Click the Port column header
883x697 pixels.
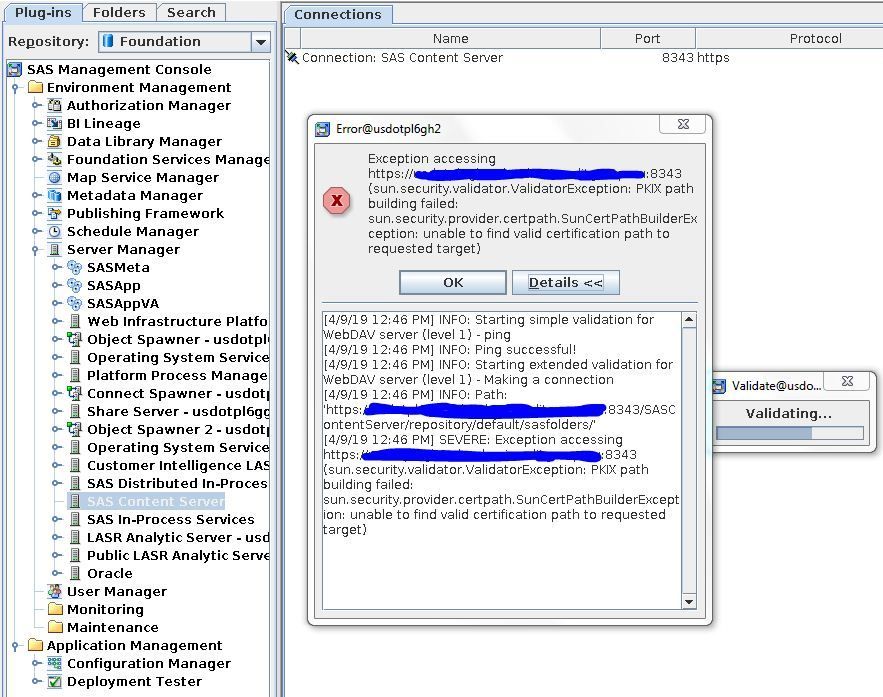648,38
